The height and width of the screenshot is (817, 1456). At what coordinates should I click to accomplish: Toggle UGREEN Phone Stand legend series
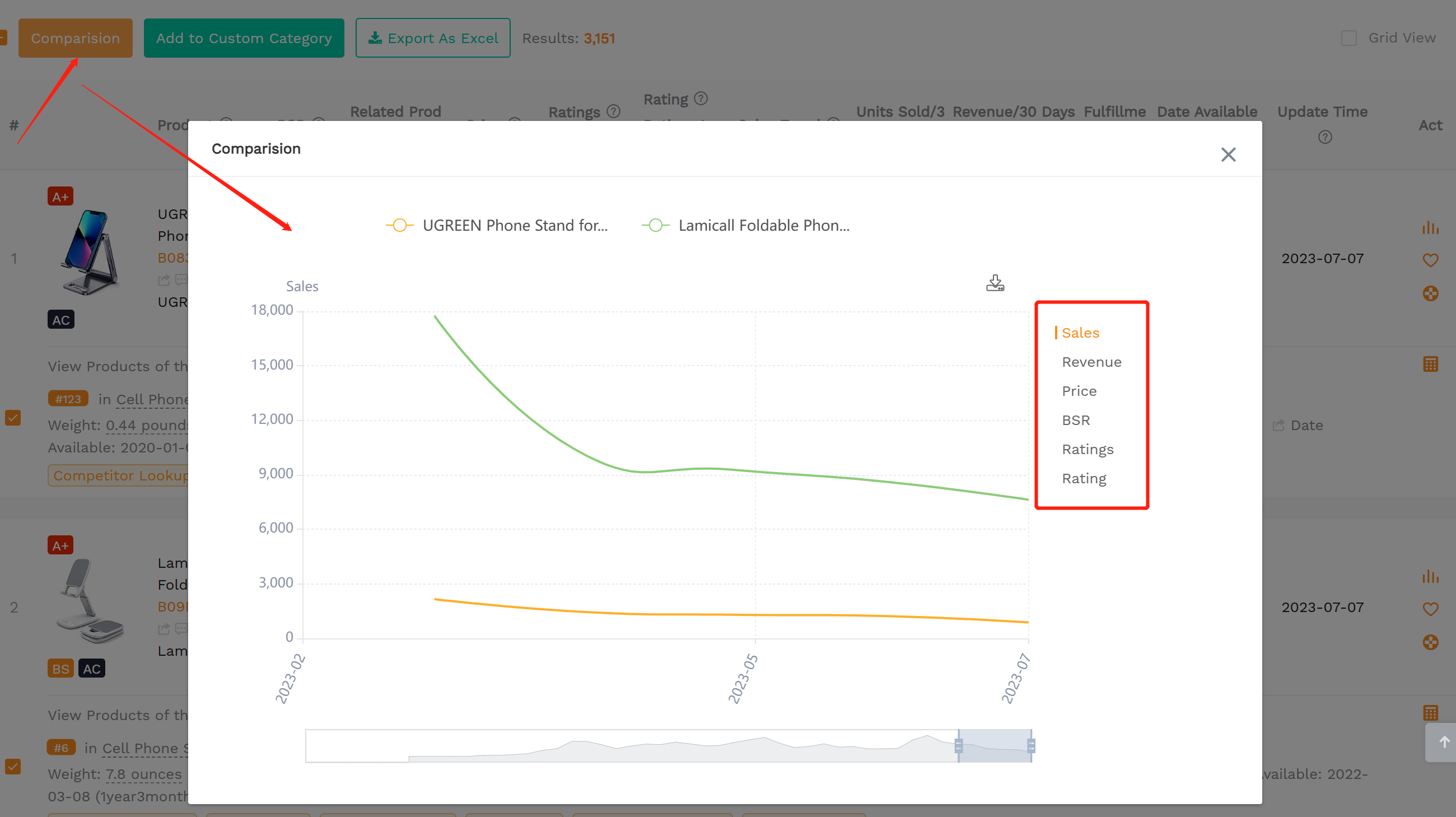click(x=497, y=226)
